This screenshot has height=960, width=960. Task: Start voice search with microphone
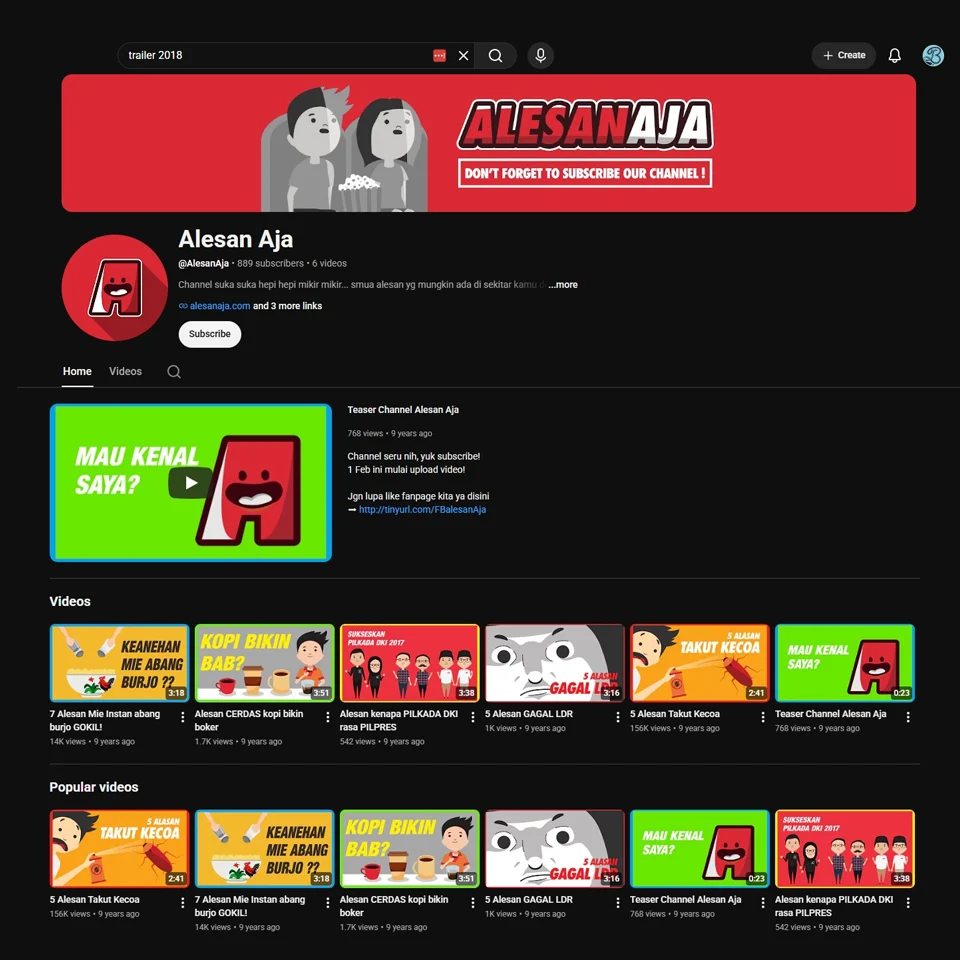pos(540,56)
